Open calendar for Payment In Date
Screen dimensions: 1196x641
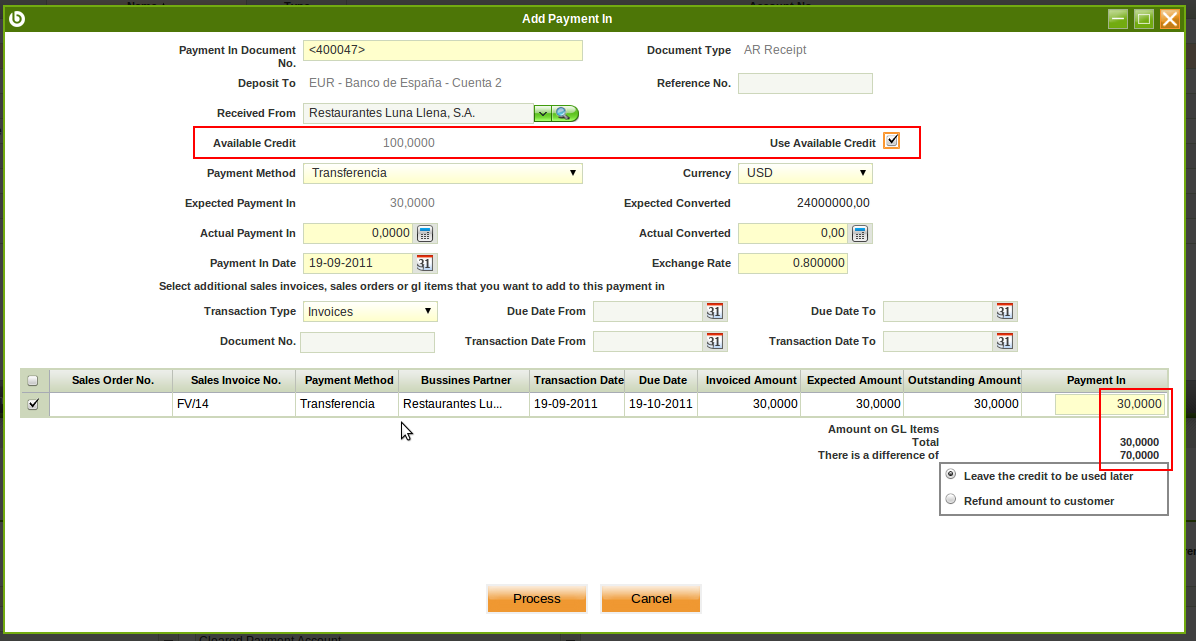tap(424, 264)
